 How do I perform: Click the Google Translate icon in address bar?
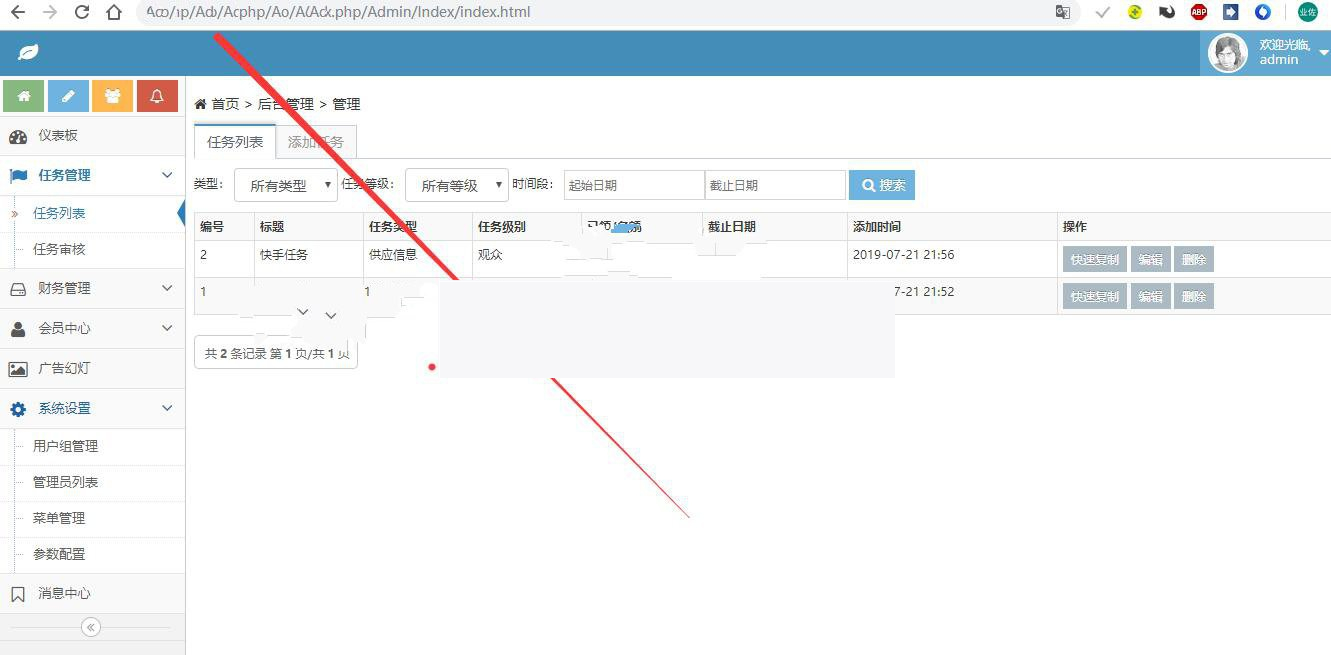click(x=1063, y=13)
